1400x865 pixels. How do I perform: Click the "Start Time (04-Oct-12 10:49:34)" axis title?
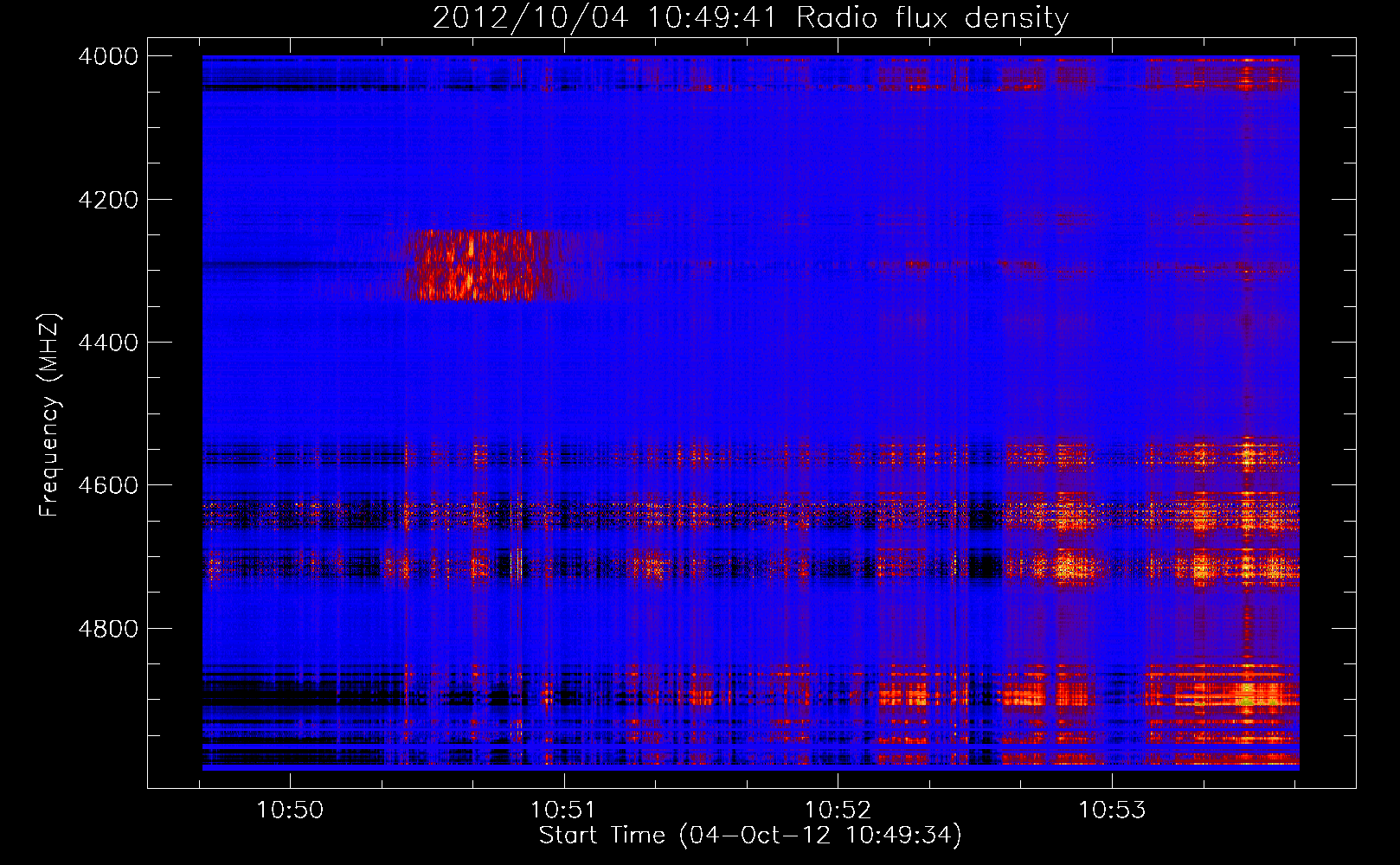click(x=750, y=836)
